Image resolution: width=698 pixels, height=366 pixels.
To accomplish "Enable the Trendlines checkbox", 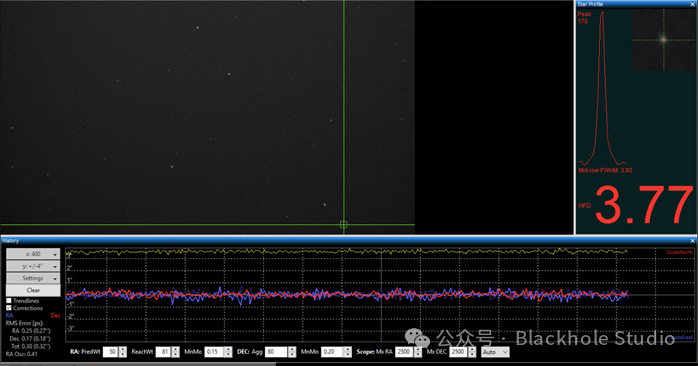I will coord(8,301).
